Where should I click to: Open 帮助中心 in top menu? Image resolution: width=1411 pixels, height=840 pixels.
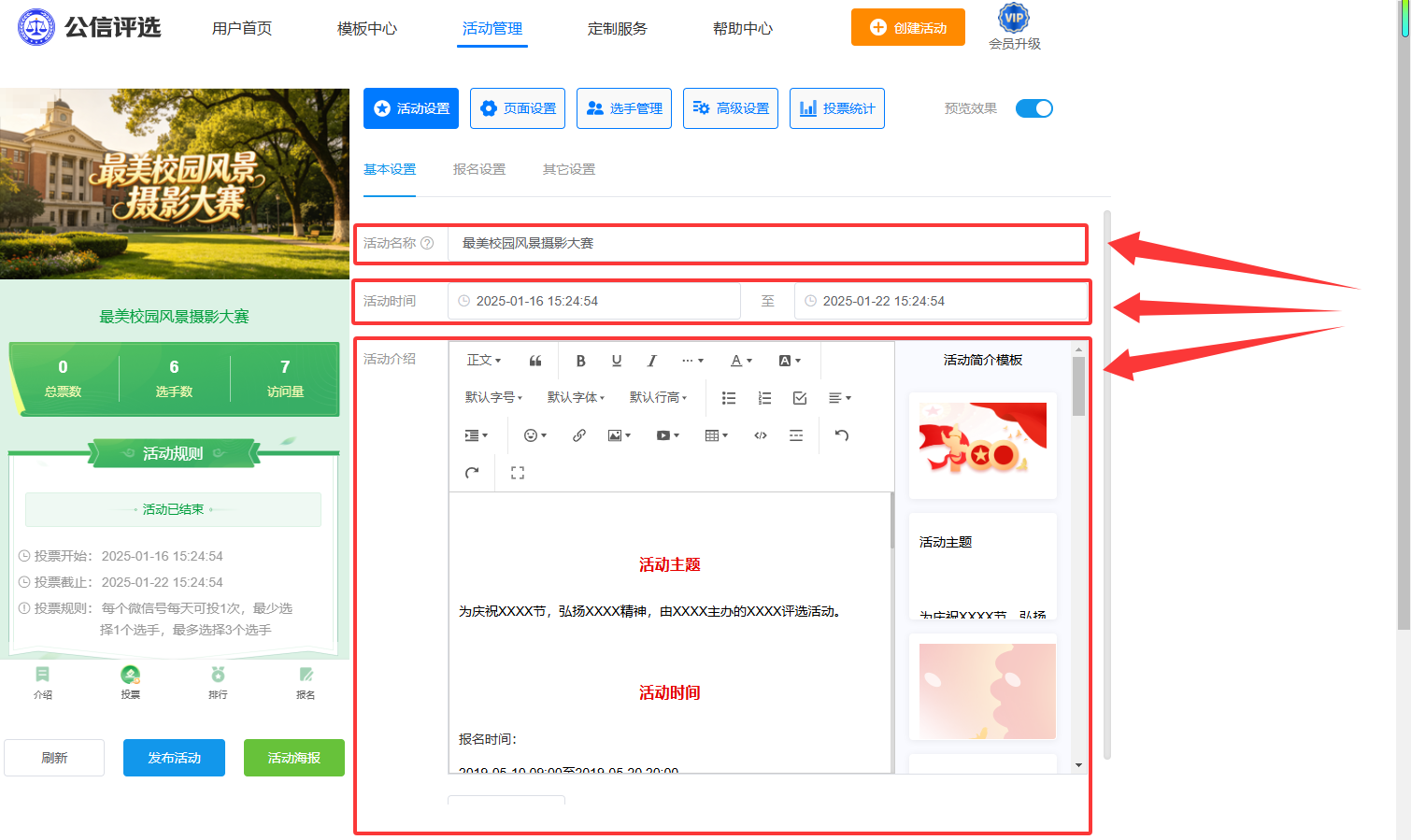click(743, 28)
